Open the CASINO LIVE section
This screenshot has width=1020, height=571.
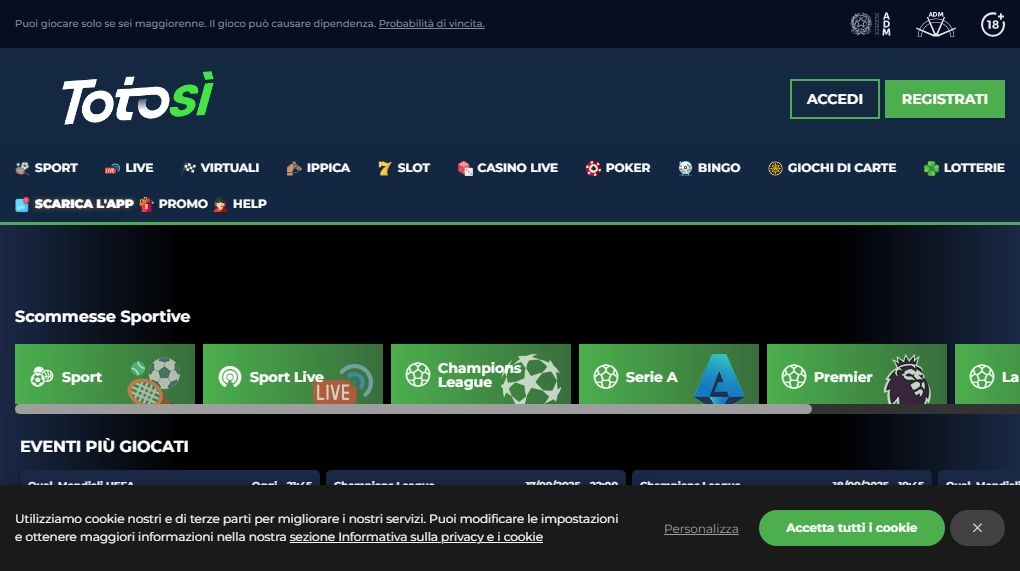coord(507,168)
